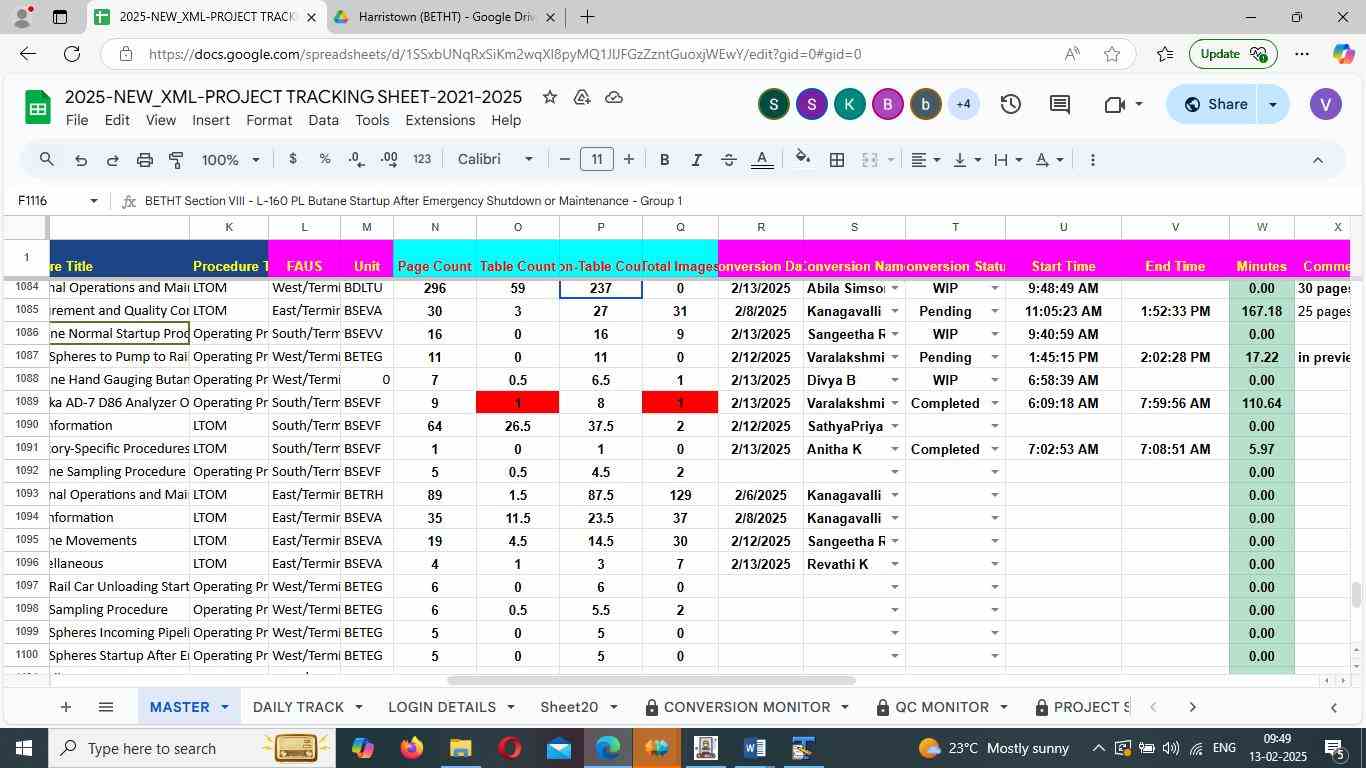The image size is (1366, 768).
Task: Open the borders tool
Action: click(837, 160)
